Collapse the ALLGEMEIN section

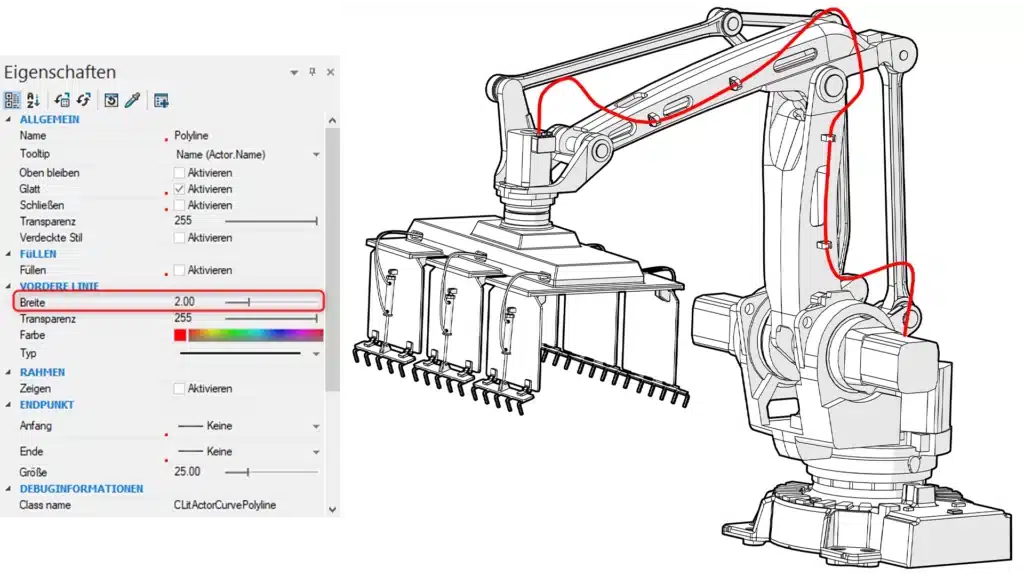[x=9, y=118]
